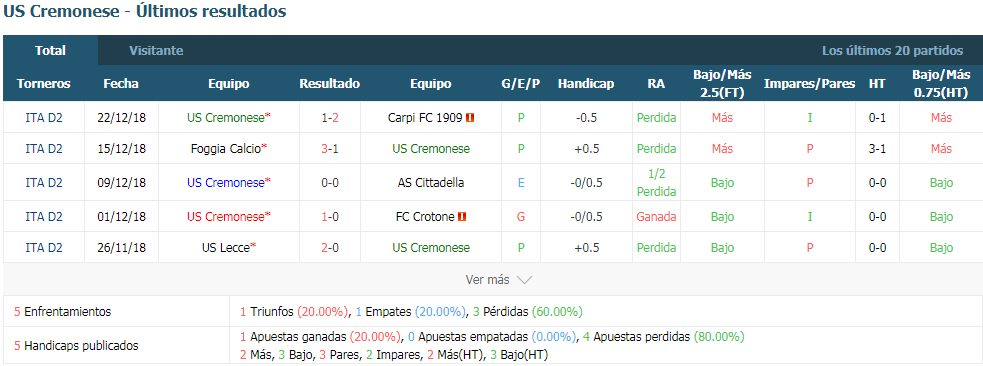
Task: Click the FC Crotone team name
Action: pos(425,217)
